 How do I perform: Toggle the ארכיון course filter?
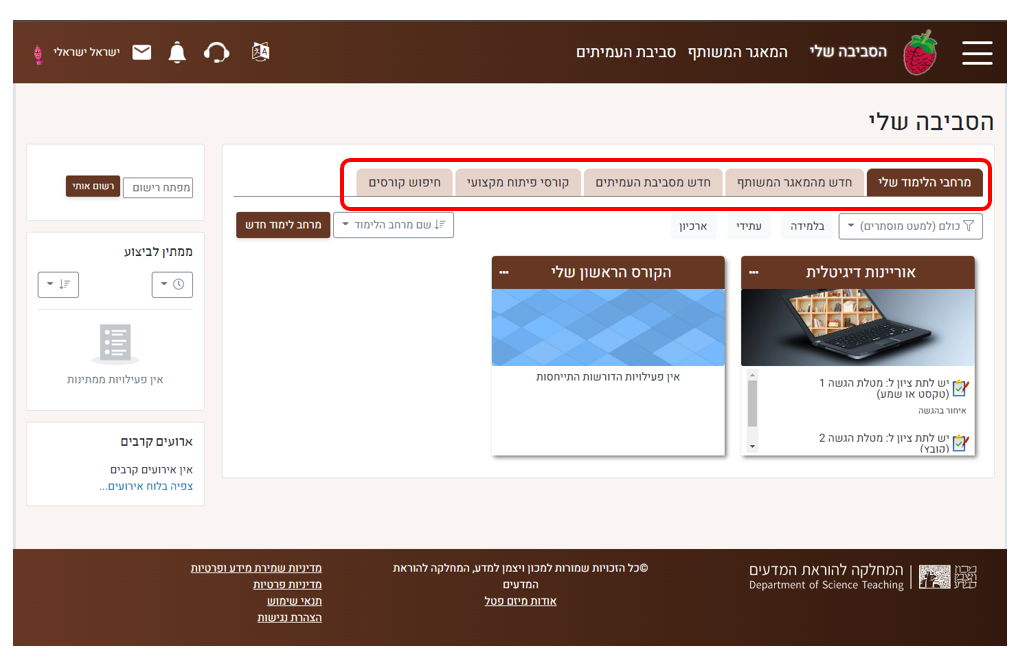click(x=693, y=226)
